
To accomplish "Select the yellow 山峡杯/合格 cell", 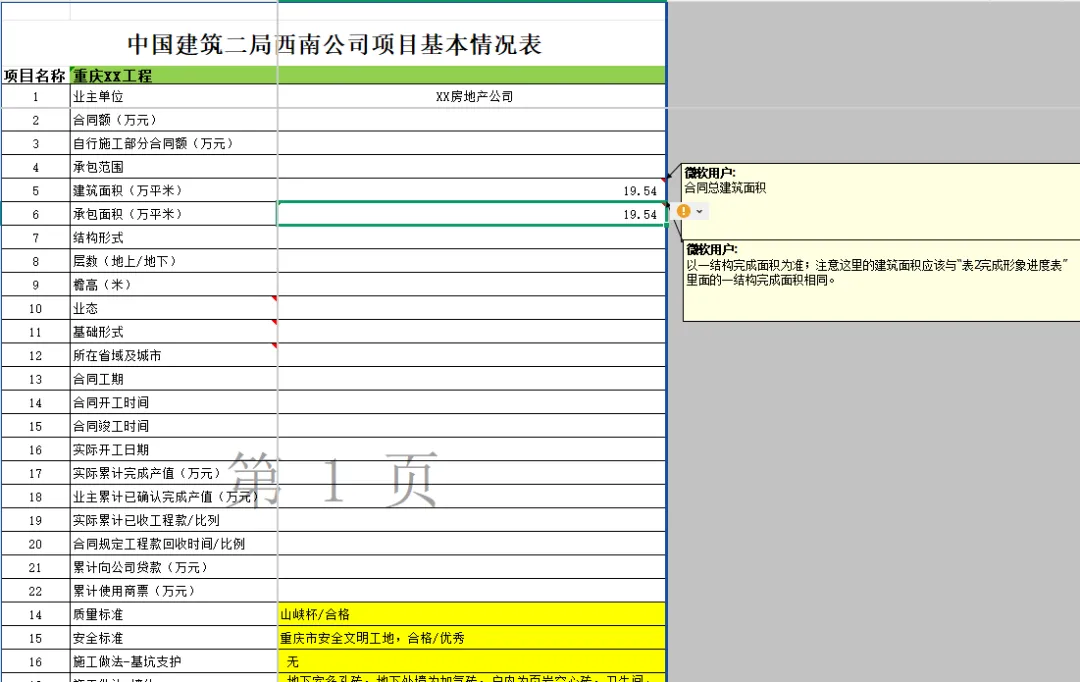I will coord(472,614).
